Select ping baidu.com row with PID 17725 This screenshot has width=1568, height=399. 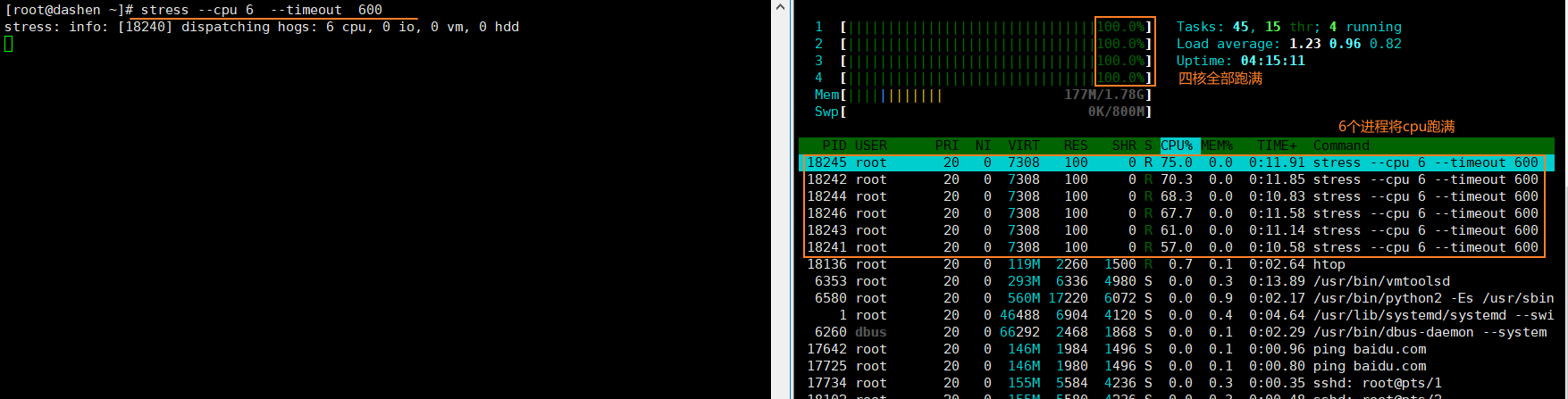1177,366
